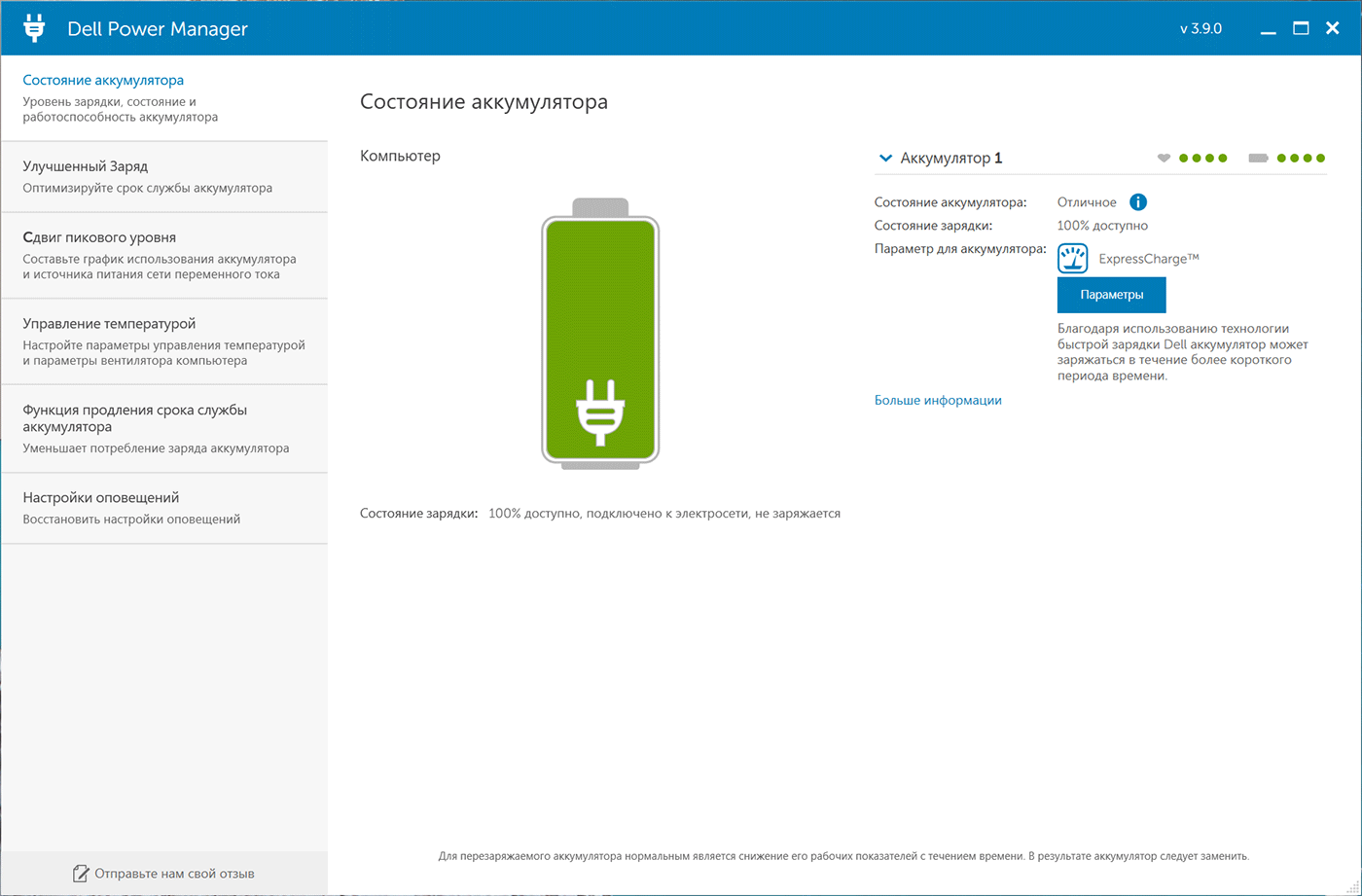Click the blue info icon beside "Отличное"
Viewport: 1362px width, 896px height.
[1138, 202]
